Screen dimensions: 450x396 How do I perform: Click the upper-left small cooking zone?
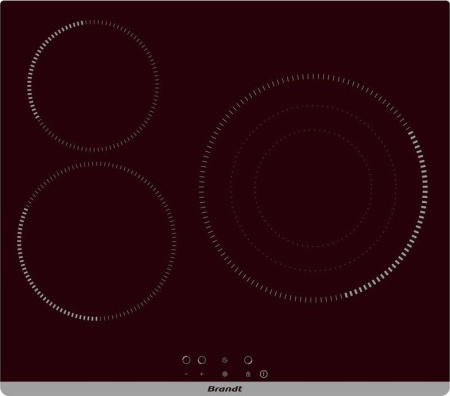coord(93,85)
